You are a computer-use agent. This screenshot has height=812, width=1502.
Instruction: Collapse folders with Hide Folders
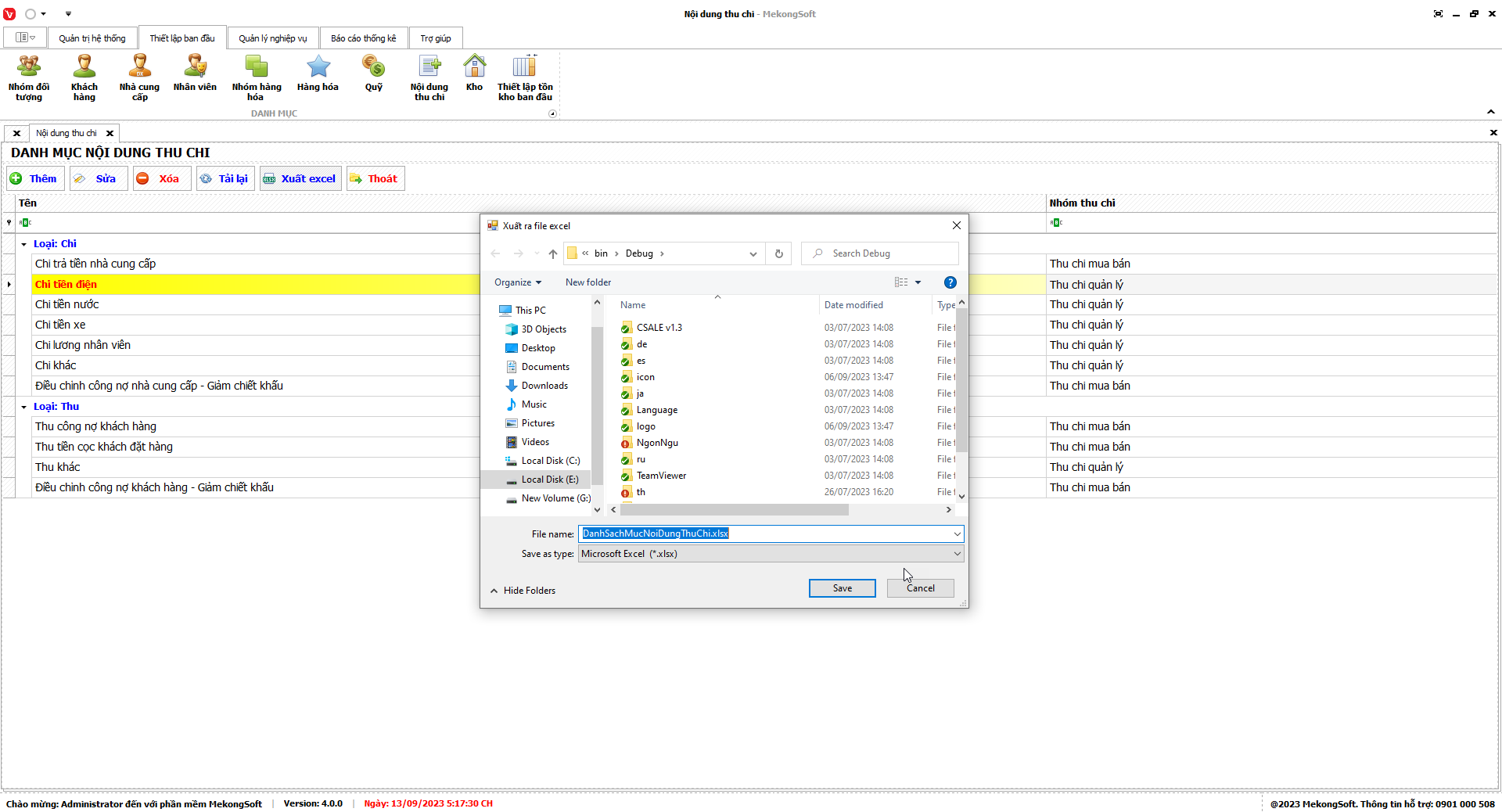coord(523,591)
